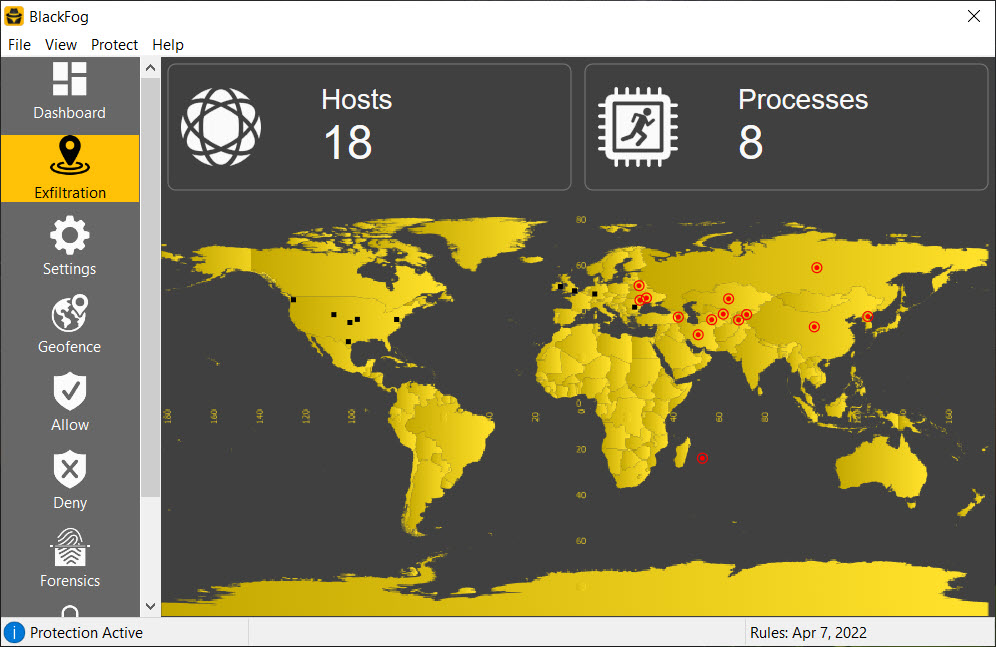Click Protection Active status text
The width and height of the screenshot is (996, 647).
coord(86,633)
